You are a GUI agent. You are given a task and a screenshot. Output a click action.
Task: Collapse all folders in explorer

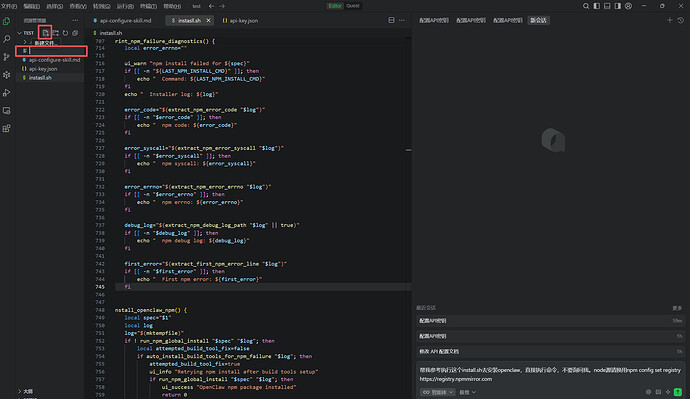(75, 33)
